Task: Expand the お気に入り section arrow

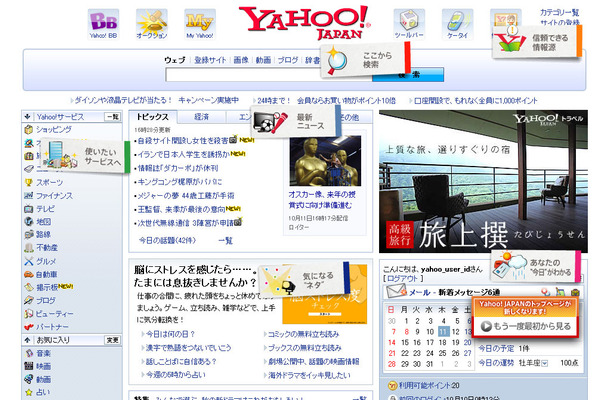Action: pyautogui.click(x=27, y=340)
